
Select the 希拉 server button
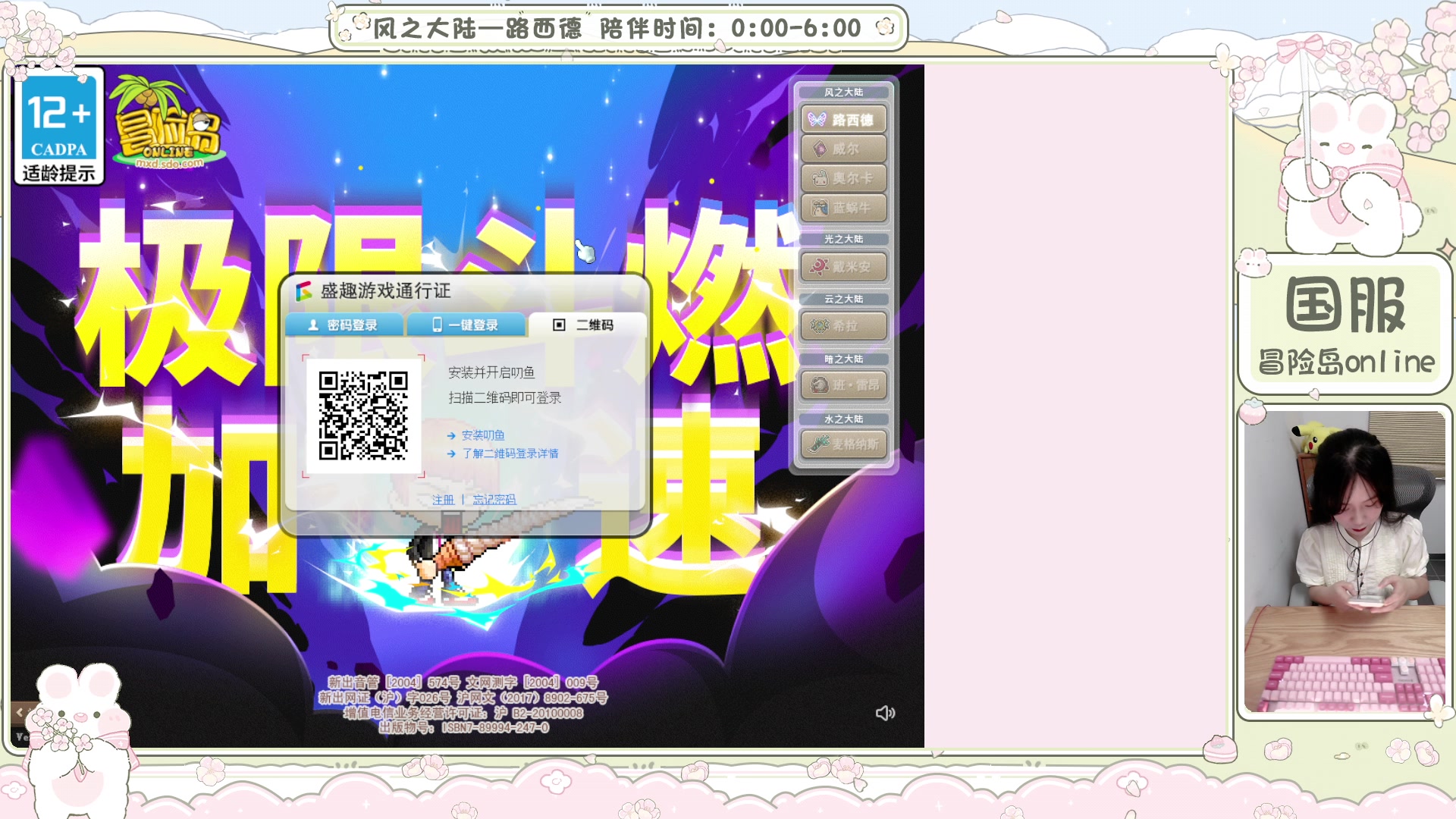pyautogui.click(x=843, y=326)
